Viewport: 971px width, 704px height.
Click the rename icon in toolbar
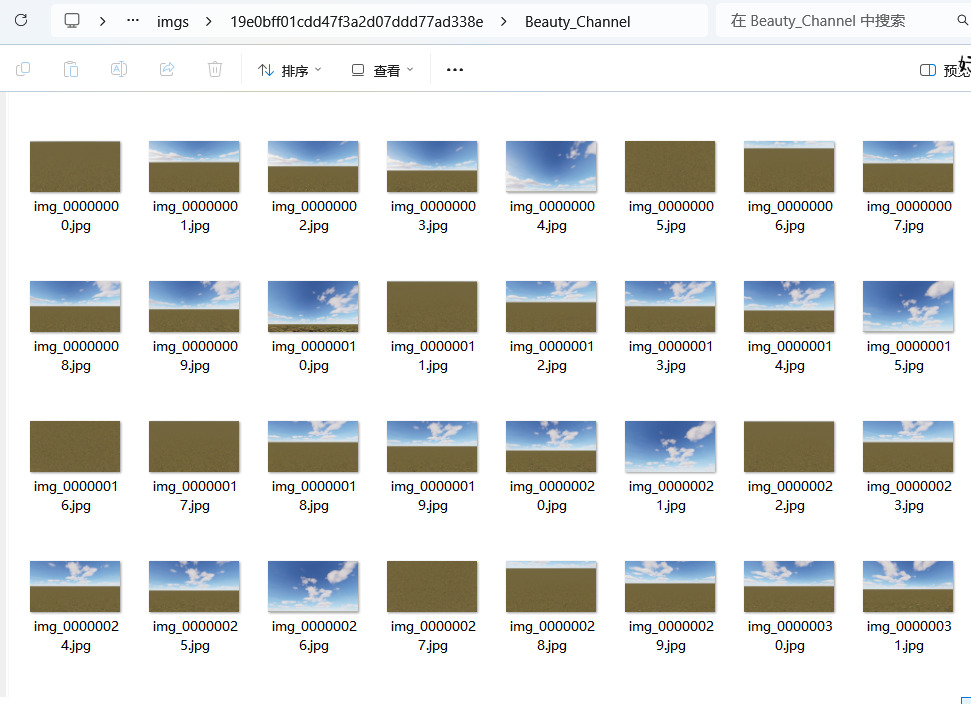click(119, 69)
